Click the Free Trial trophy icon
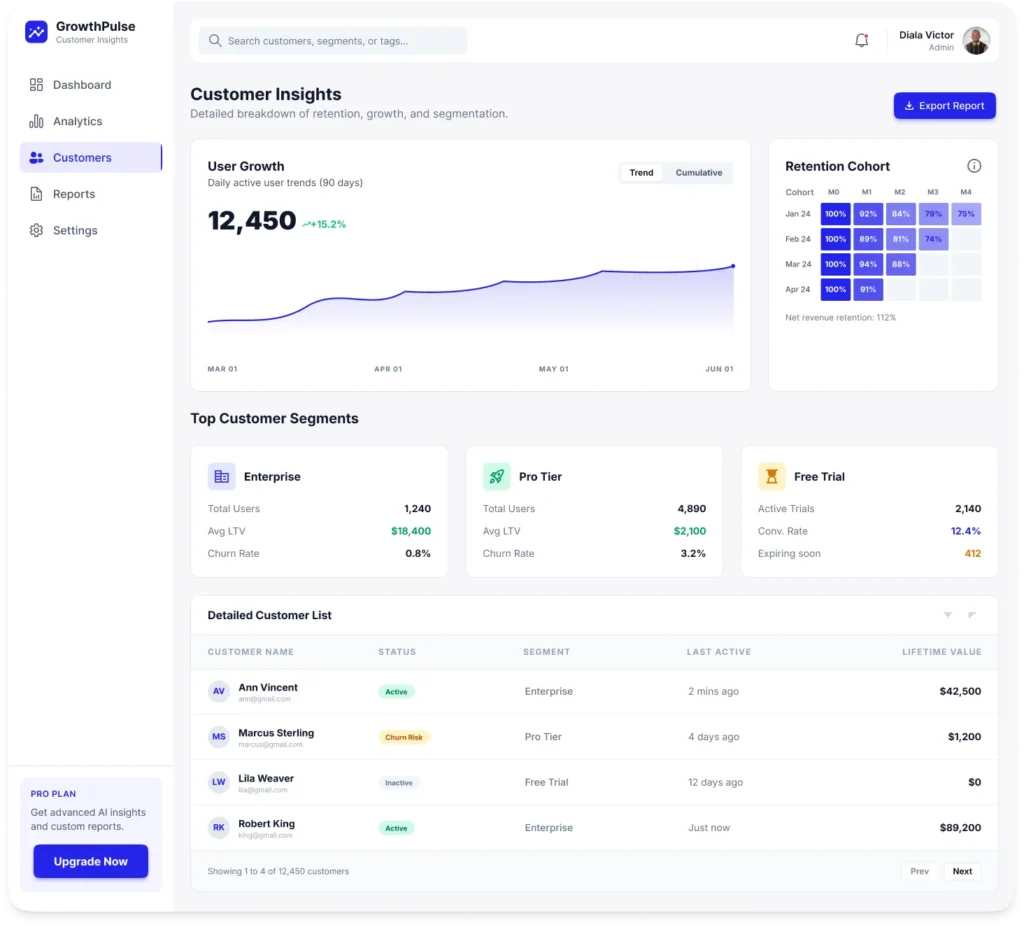 point(772,476)
